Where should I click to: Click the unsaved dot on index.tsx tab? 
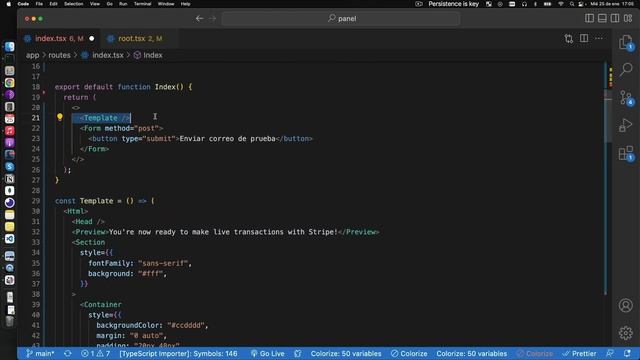pyautogui.click(x=91, y=38)
